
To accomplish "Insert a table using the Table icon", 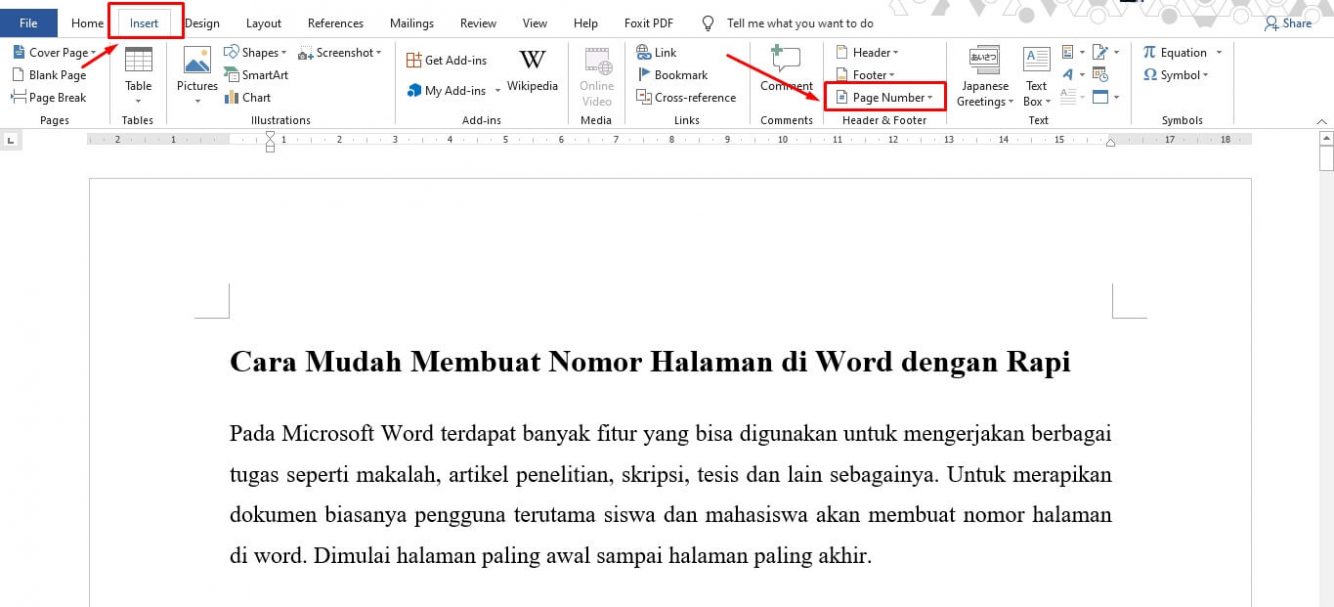I will pos(138,62).
